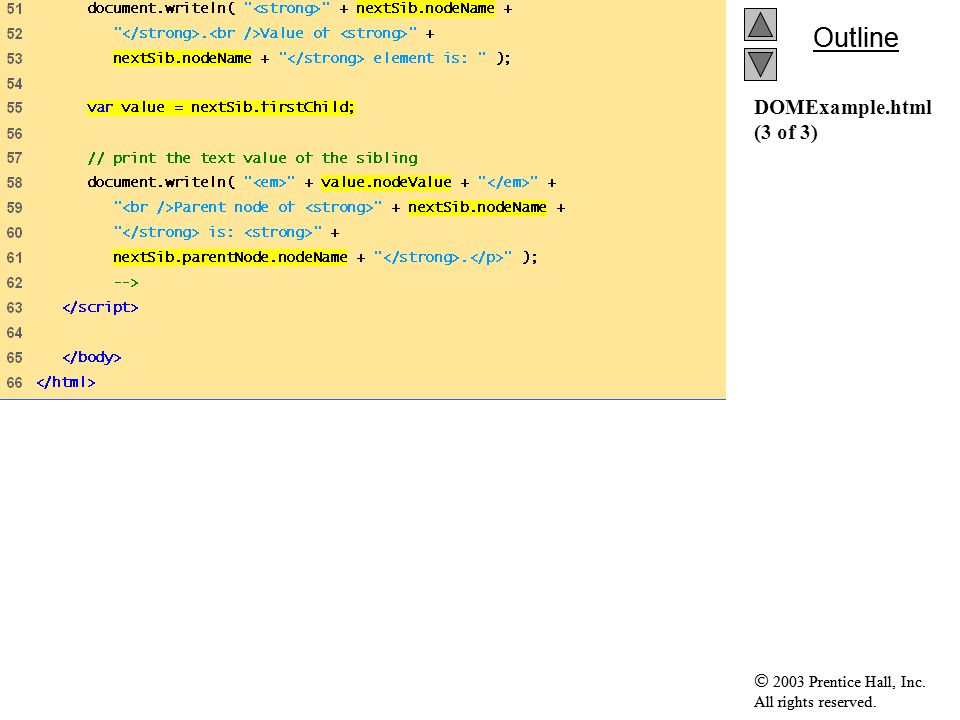Click the 'All rights reserved.' text
This screenshot has height=720, width=960.
815,702
